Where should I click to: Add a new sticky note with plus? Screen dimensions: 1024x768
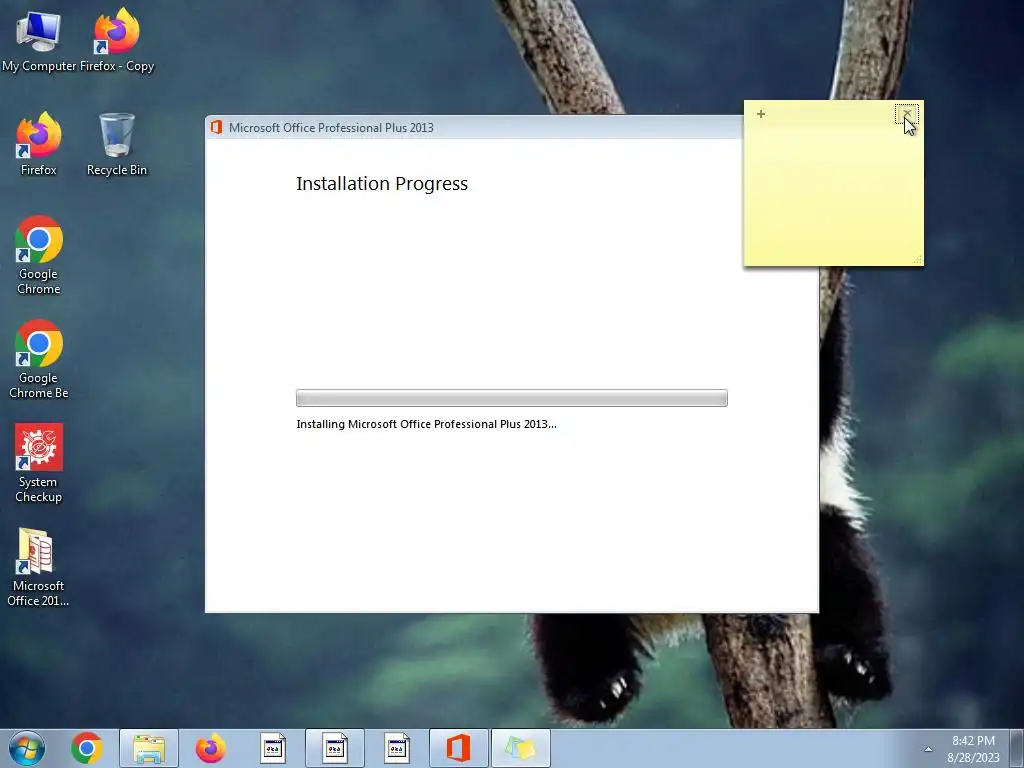[x=761, y=114]
